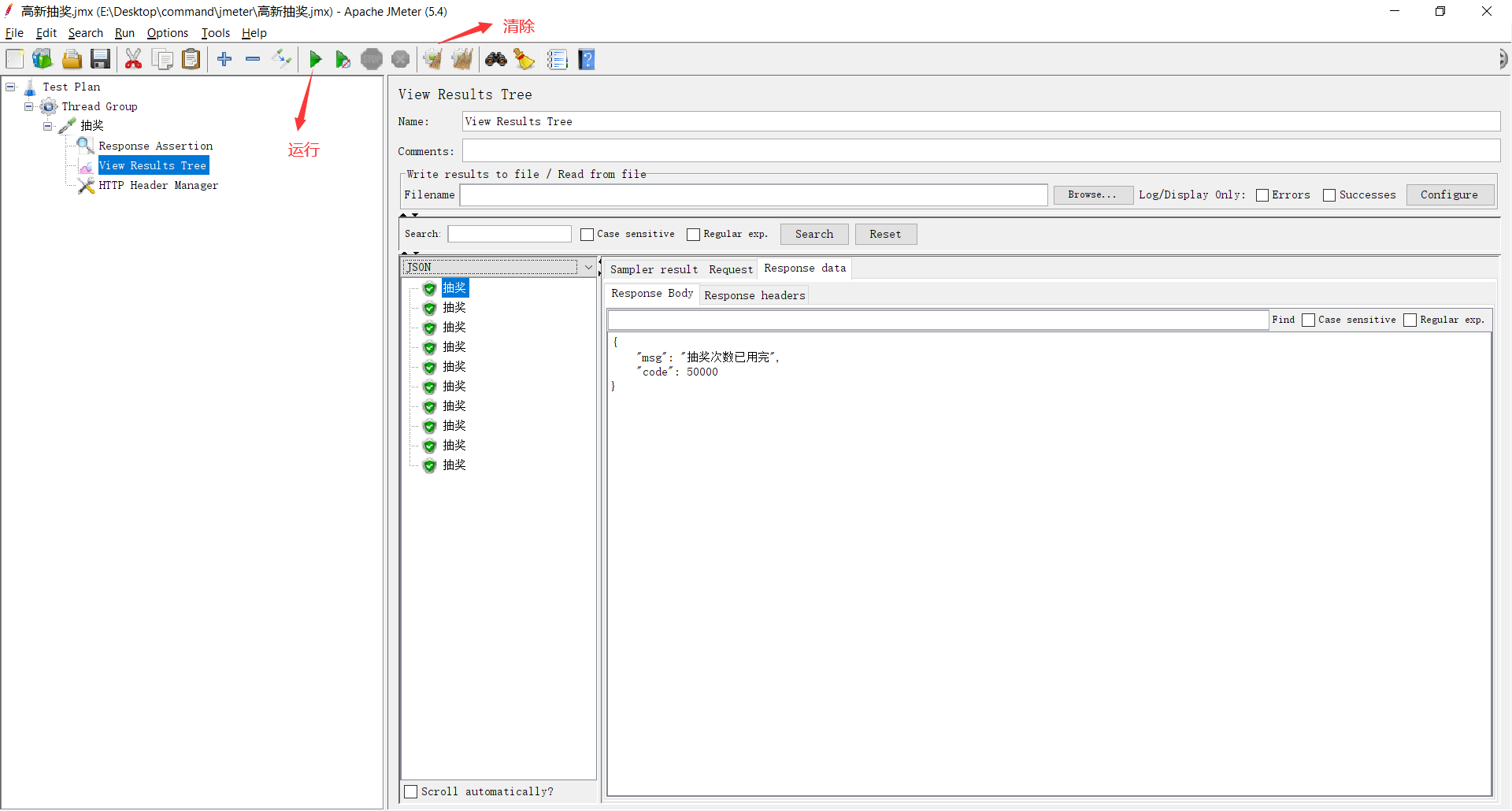
Task: Select the Test Plan node icon
Action: [x=30, y=87]
